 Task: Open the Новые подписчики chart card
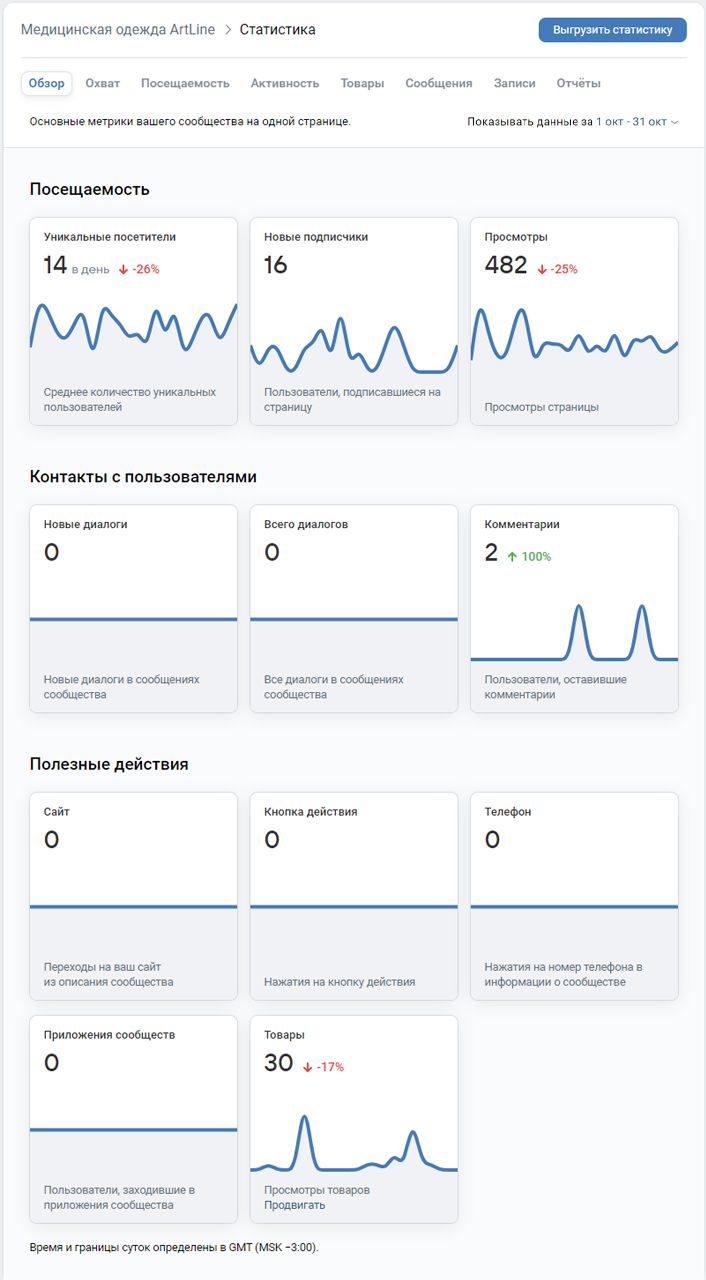click(354, 321)
